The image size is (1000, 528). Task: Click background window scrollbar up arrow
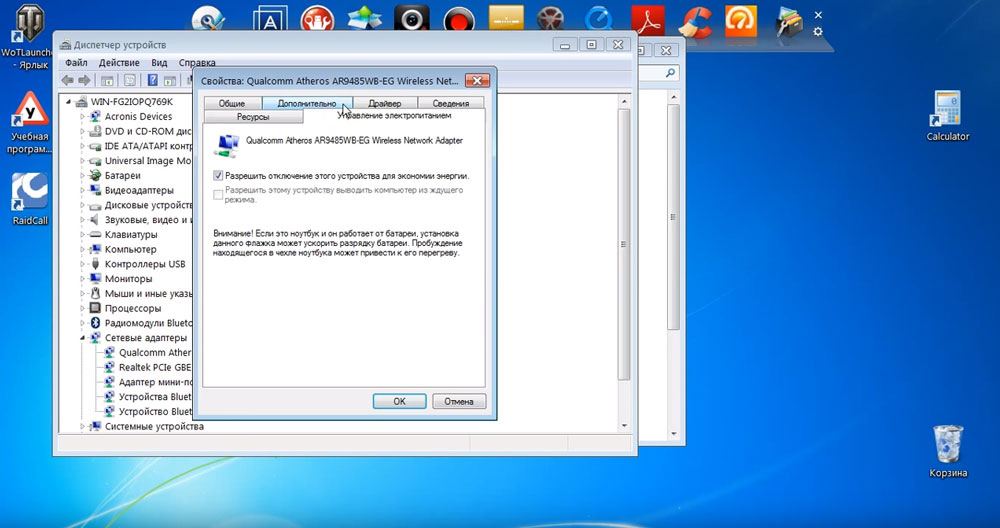(x=674, y=98)
